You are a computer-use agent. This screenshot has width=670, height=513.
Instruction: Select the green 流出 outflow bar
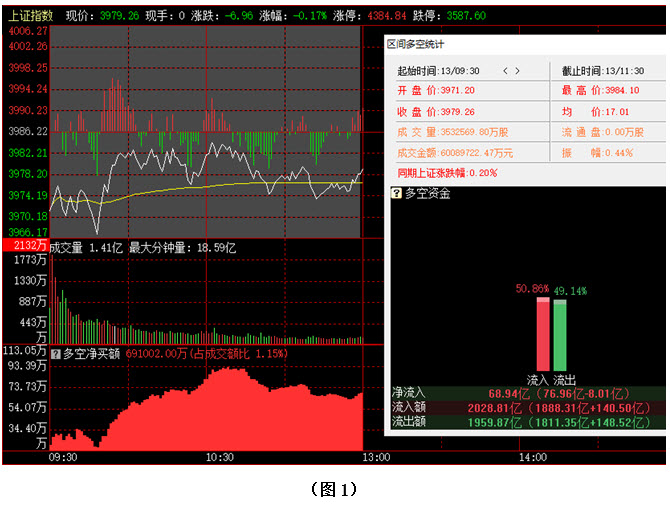coord(560,334)
